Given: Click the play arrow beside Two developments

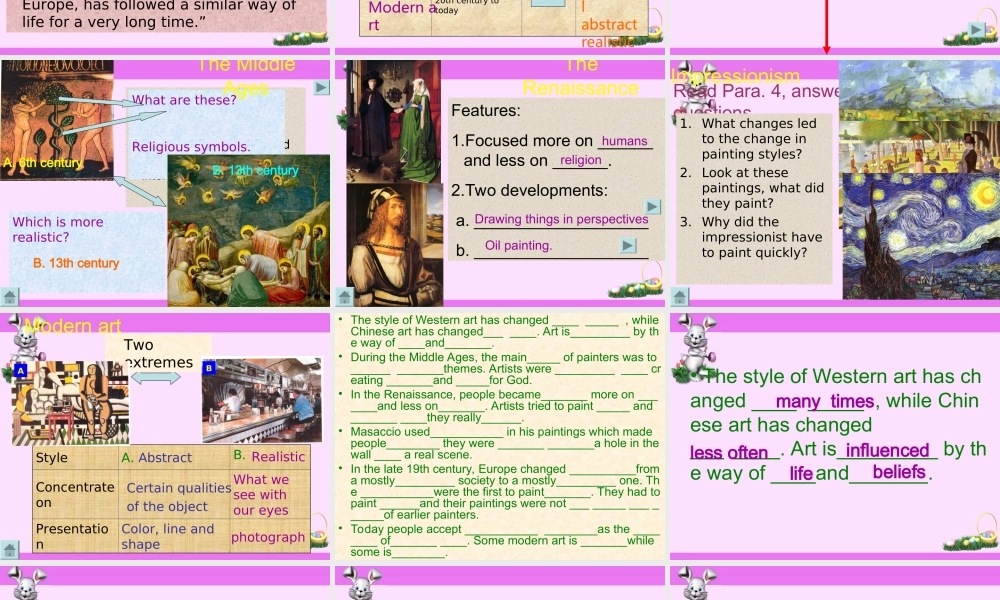Looking at the screenshot, I should [x=652, y=207].
